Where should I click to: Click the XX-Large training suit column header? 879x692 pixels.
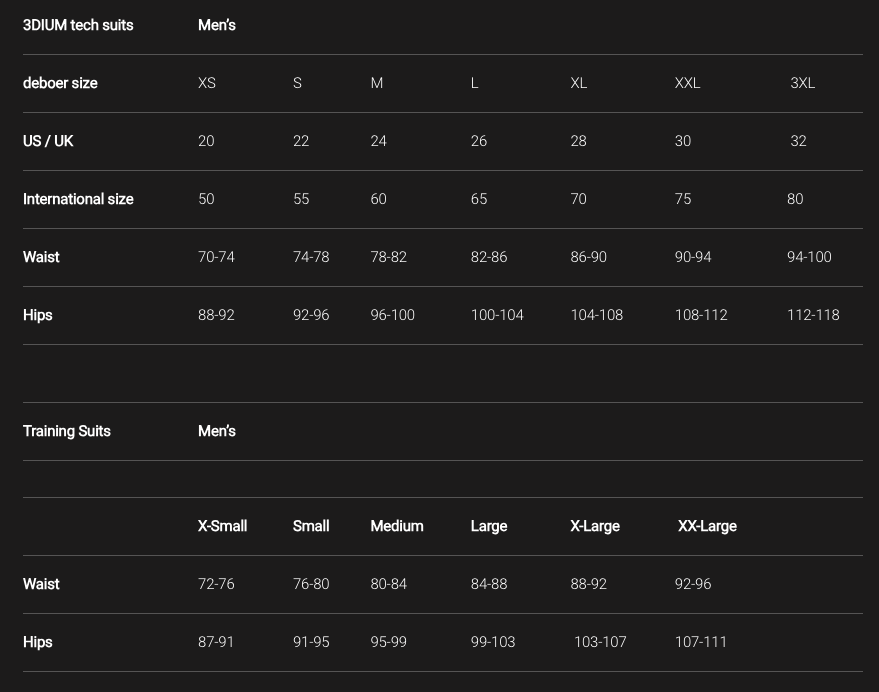(707, 526)
